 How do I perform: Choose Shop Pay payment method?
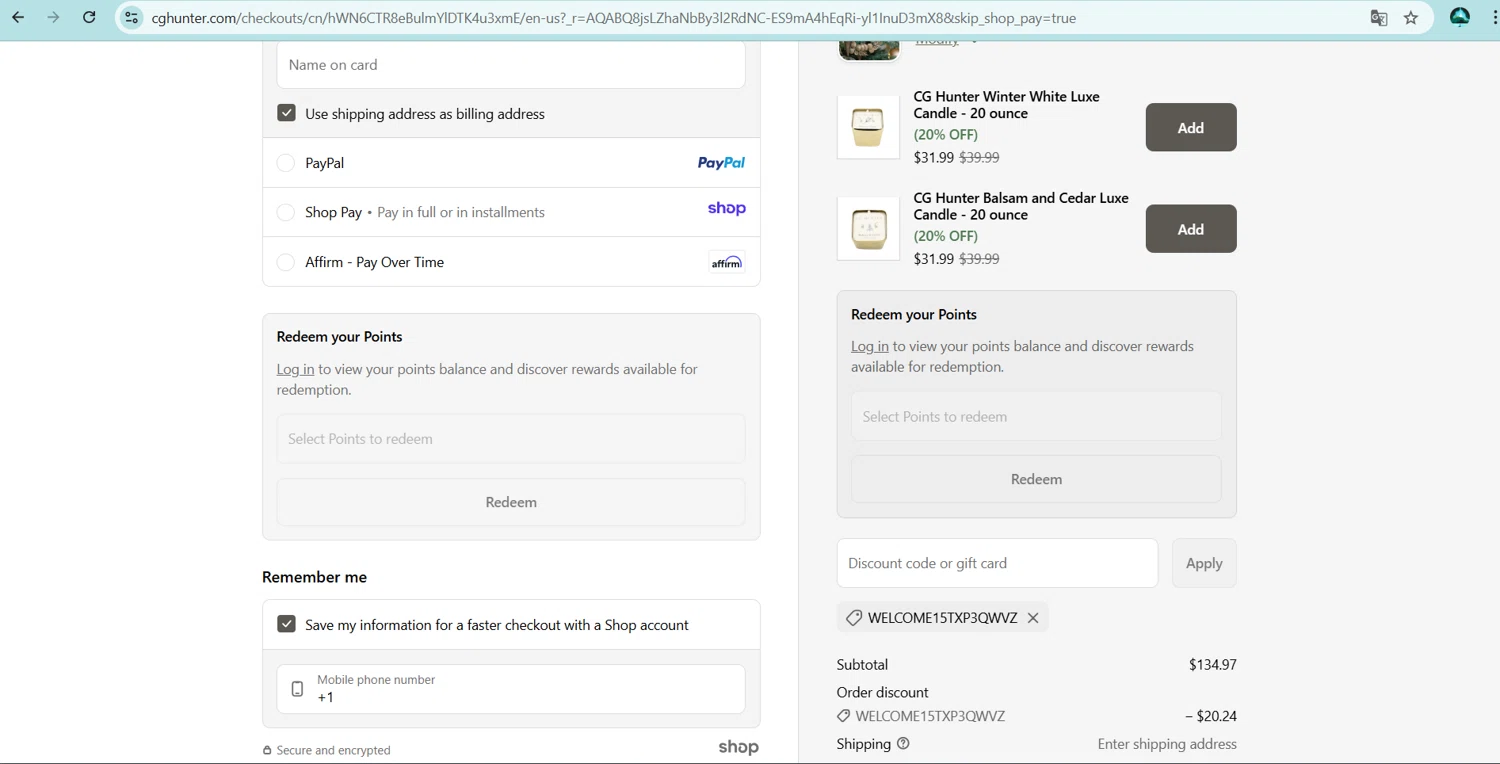286,212
